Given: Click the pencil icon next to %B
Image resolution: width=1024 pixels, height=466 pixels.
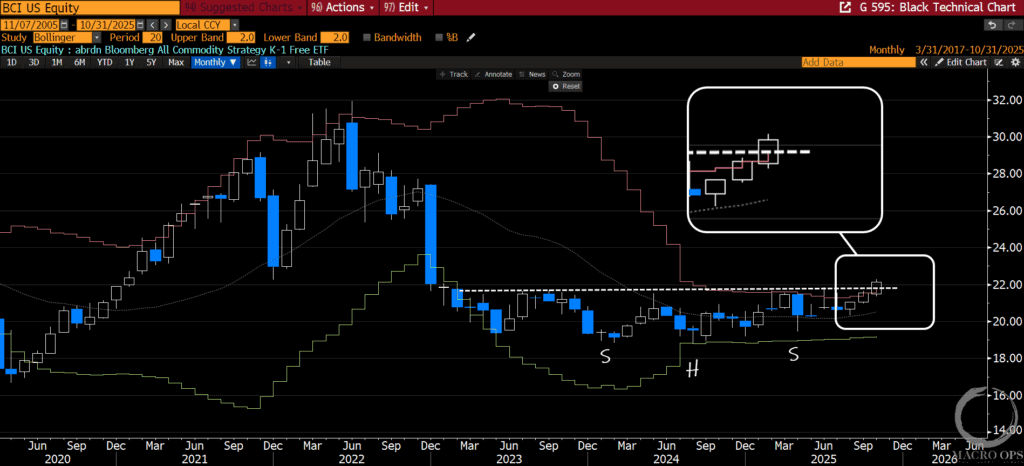Looking at the screenshot, I should click(x=470, y=38).
